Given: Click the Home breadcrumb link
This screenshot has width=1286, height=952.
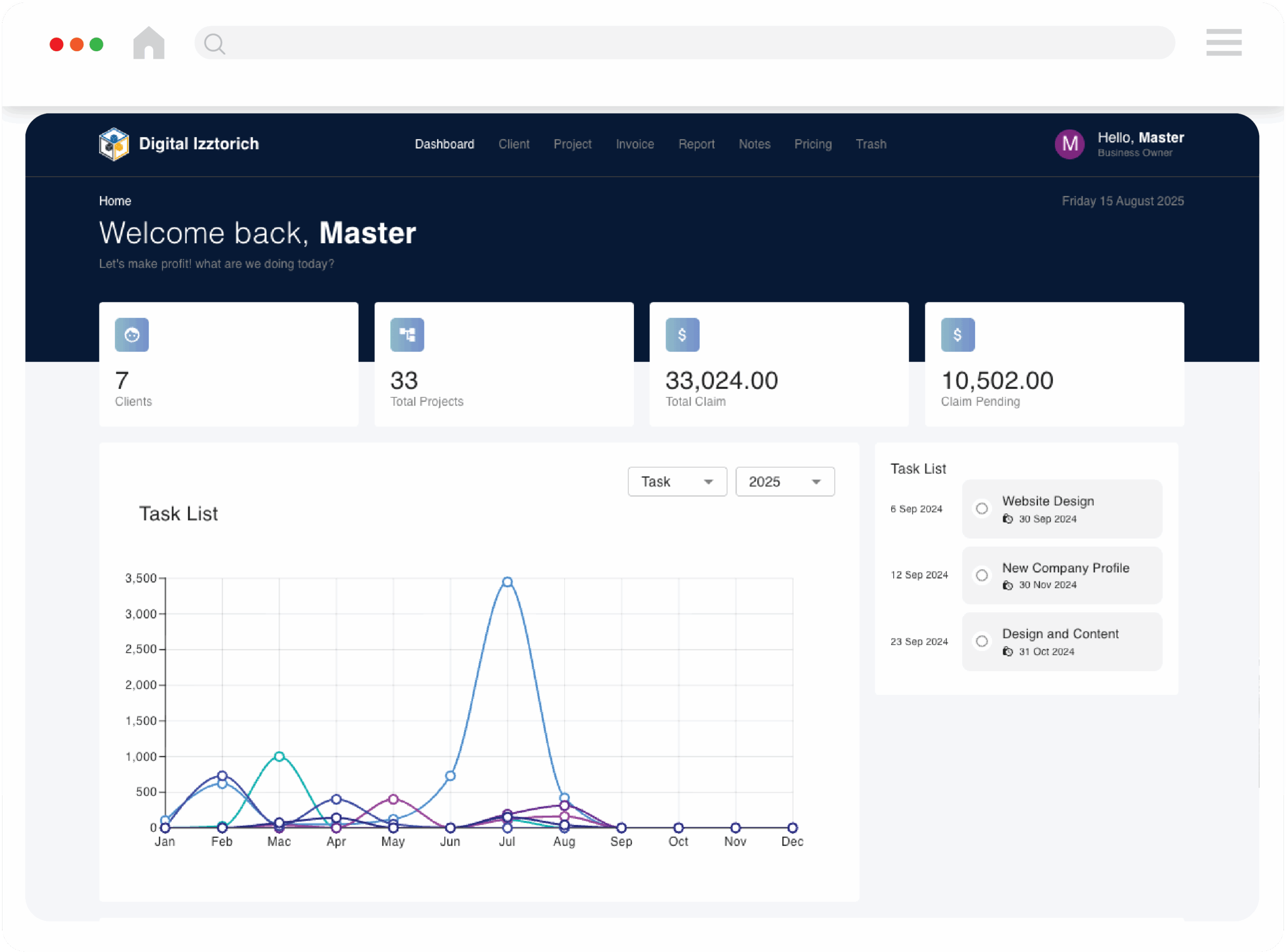Looking at the screenshot, I should 115,201.
